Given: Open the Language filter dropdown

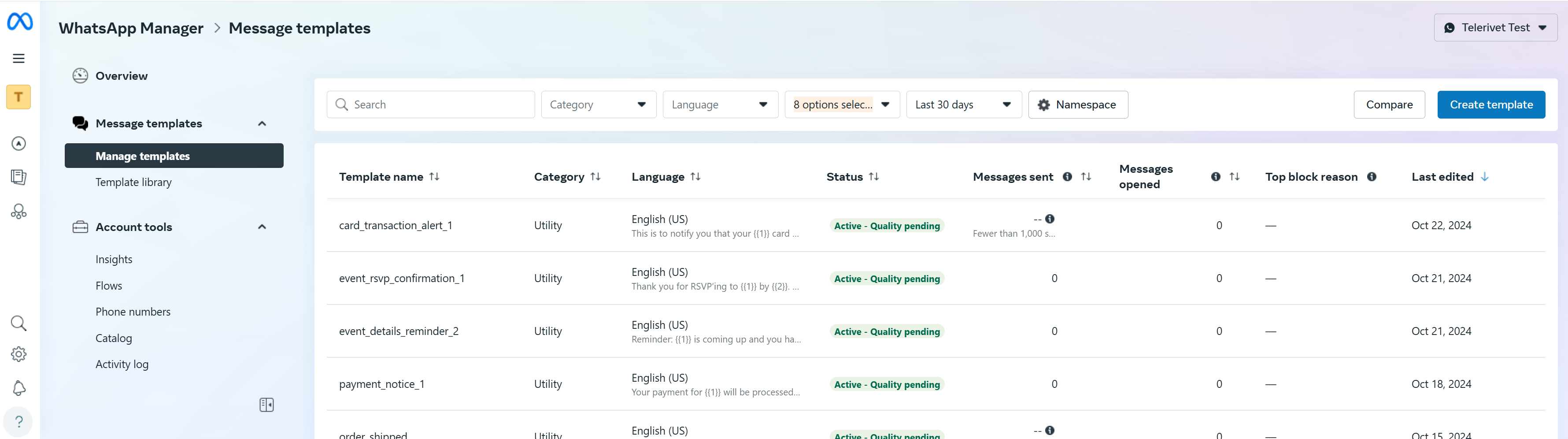Looking at the screenshot, I should (x=720, y=105).
